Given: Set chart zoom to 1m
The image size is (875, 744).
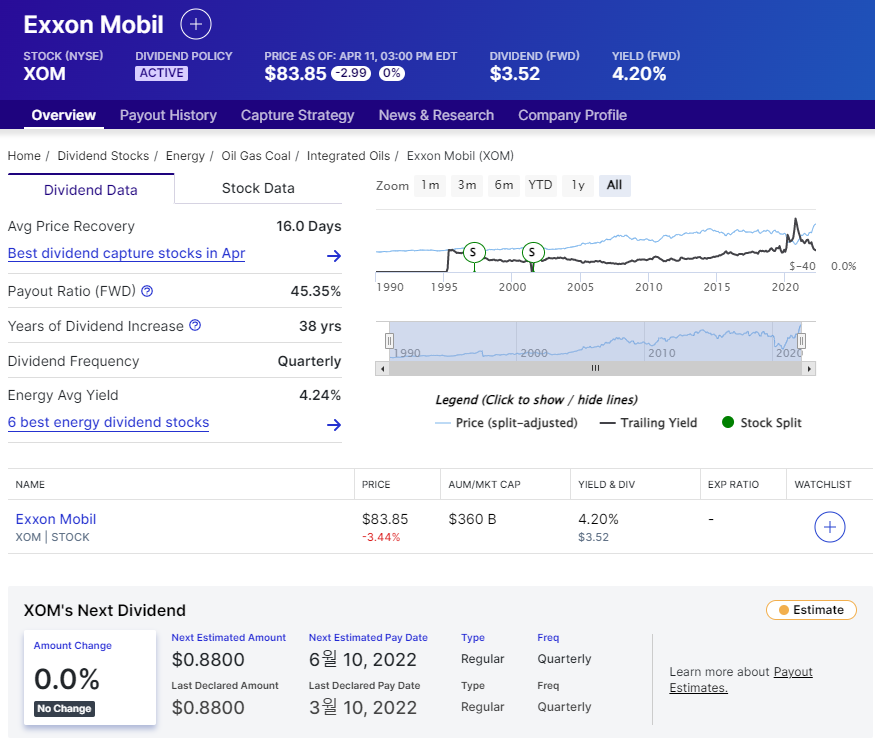Looking at the screenshot, I should point(430,185).
